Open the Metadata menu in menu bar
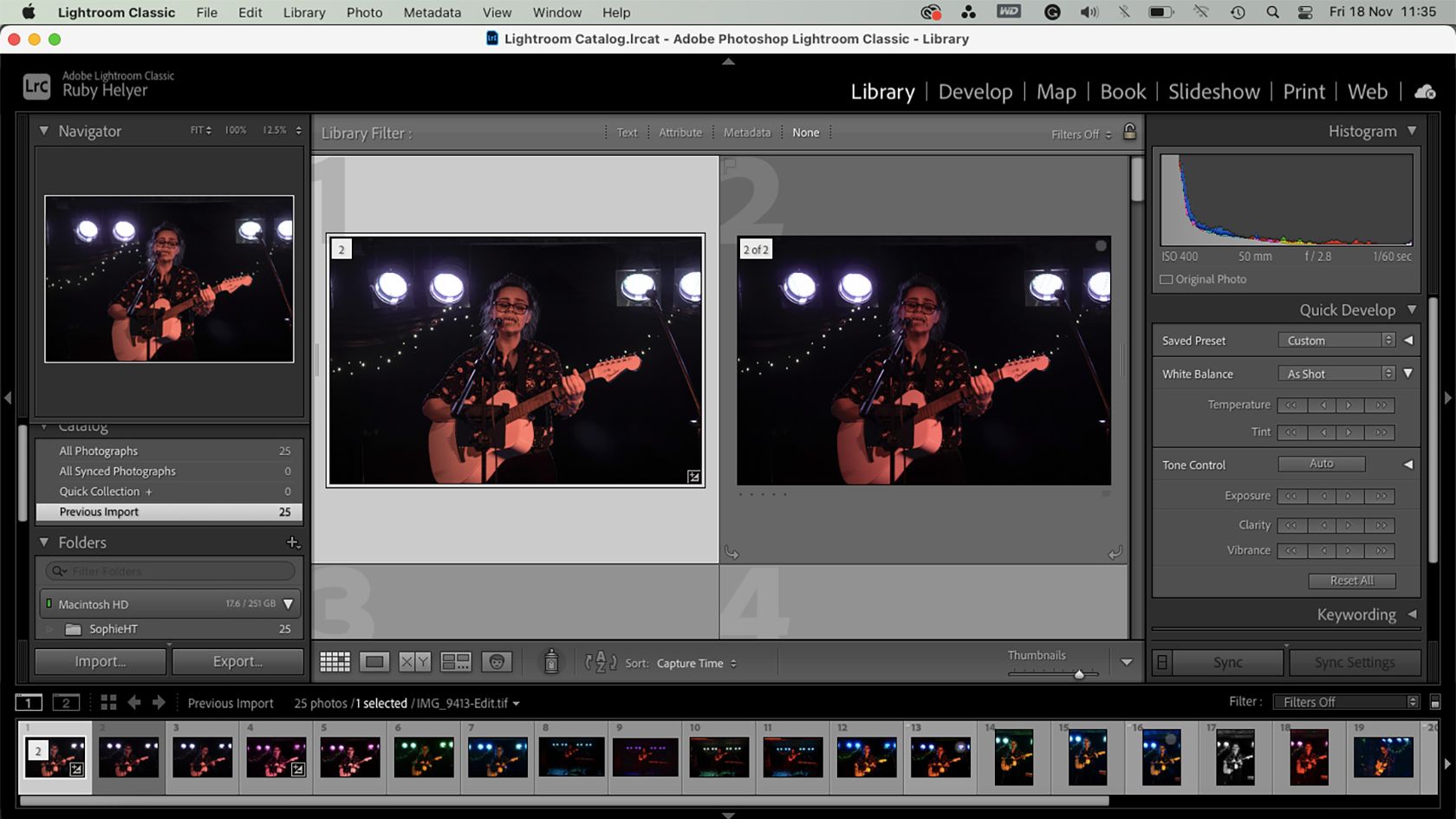The width and height of the screenshot is (1456, 819). (432, 12)
